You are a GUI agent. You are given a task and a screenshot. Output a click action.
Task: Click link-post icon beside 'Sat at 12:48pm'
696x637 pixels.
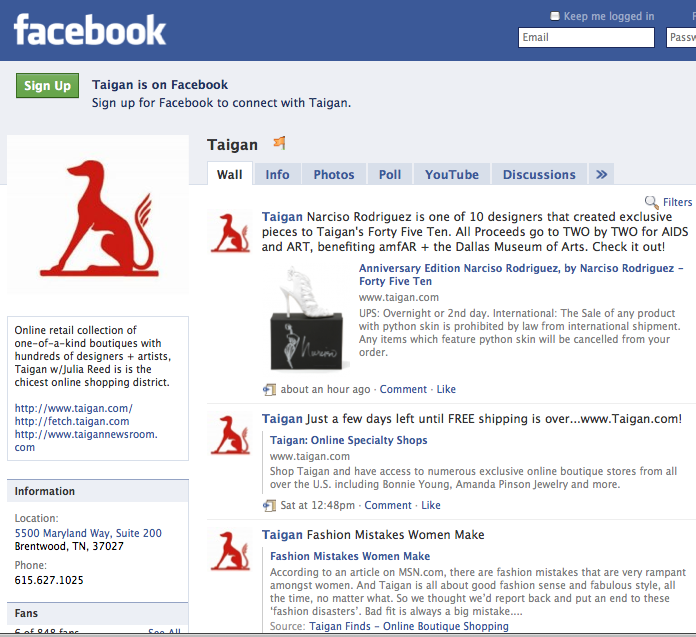[x=269, y=505]
